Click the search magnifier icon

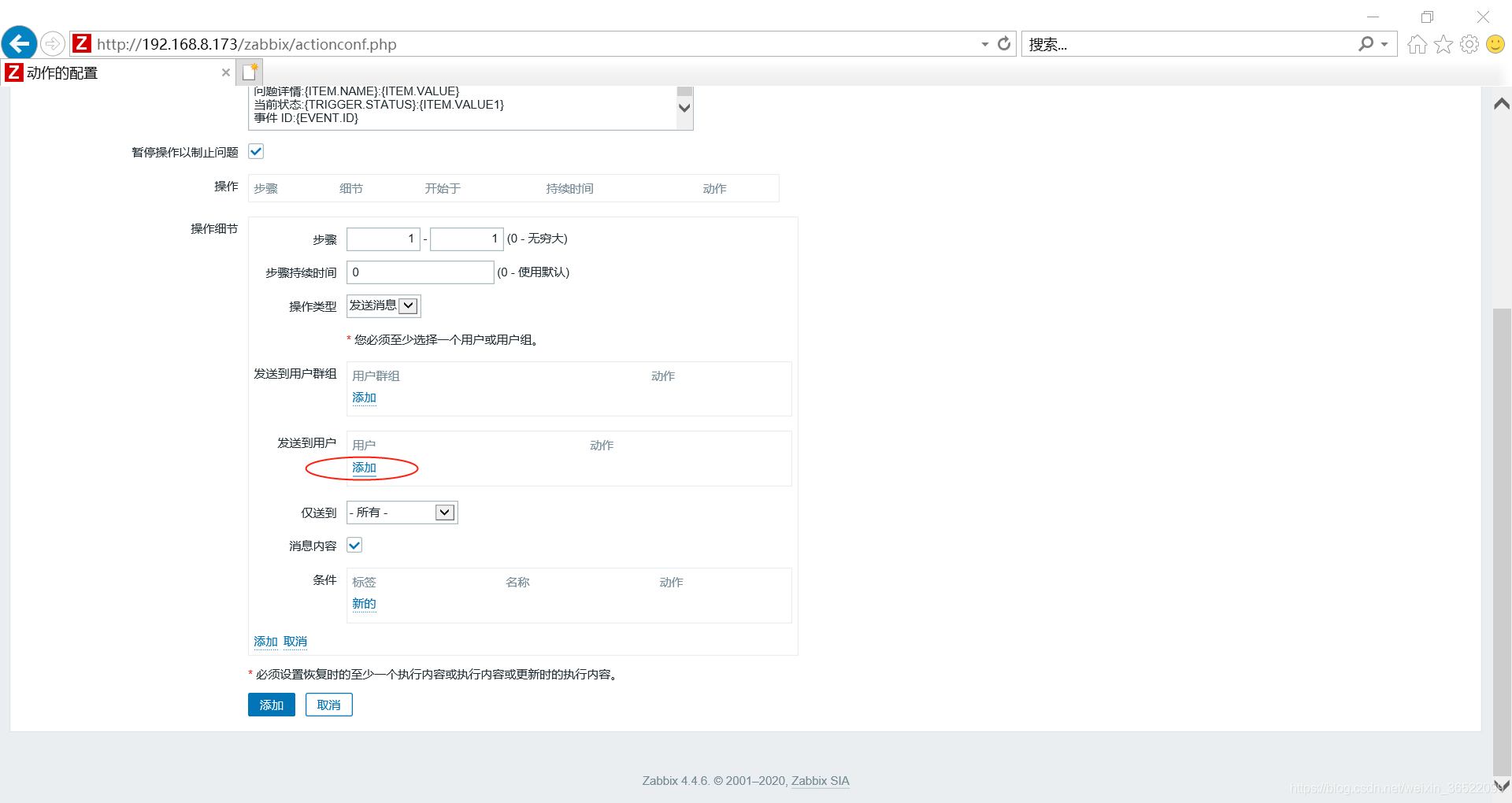(x=1366, y=43)
